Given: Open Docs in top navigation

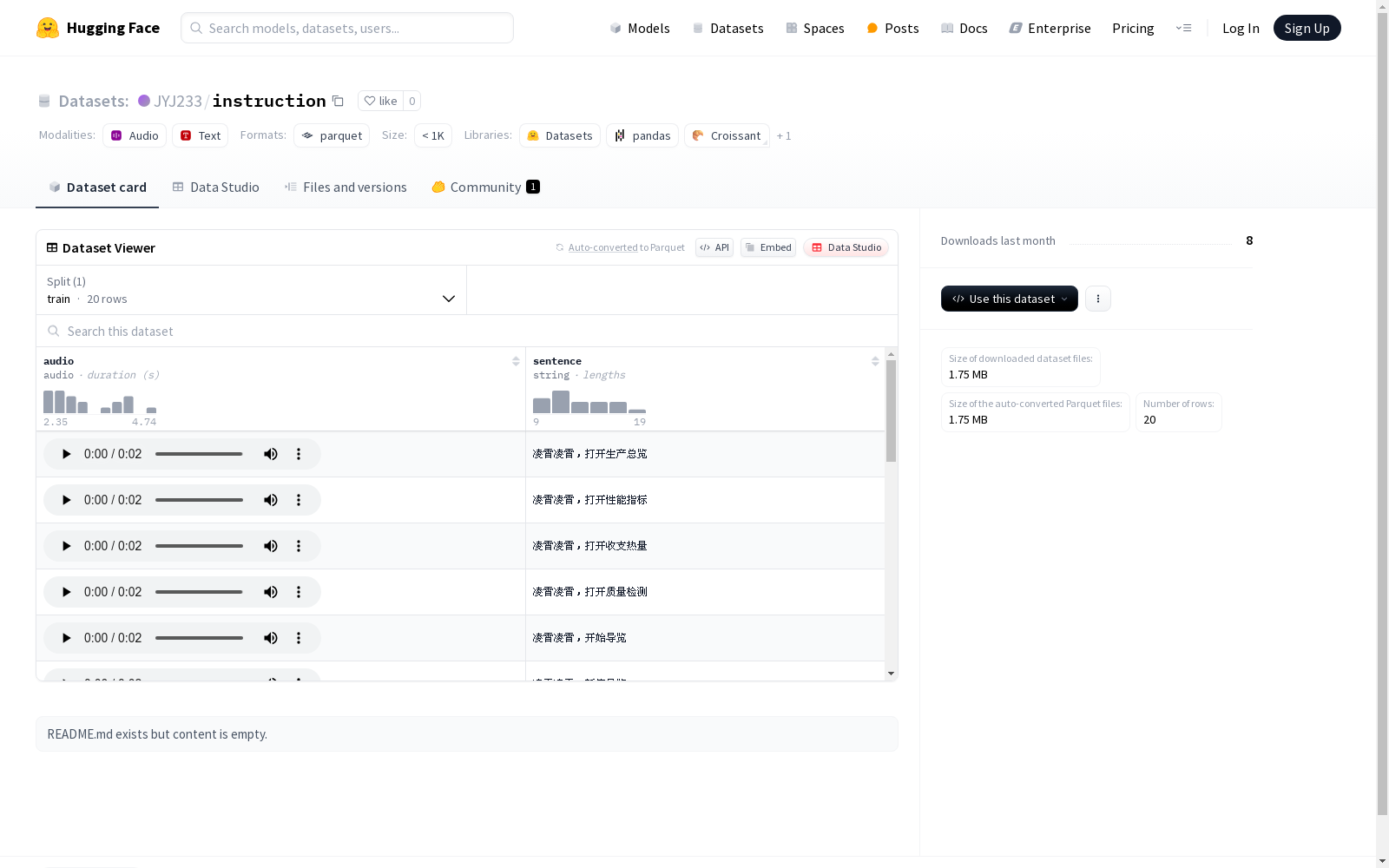Looking at the screenshot, I should [964, 28].
